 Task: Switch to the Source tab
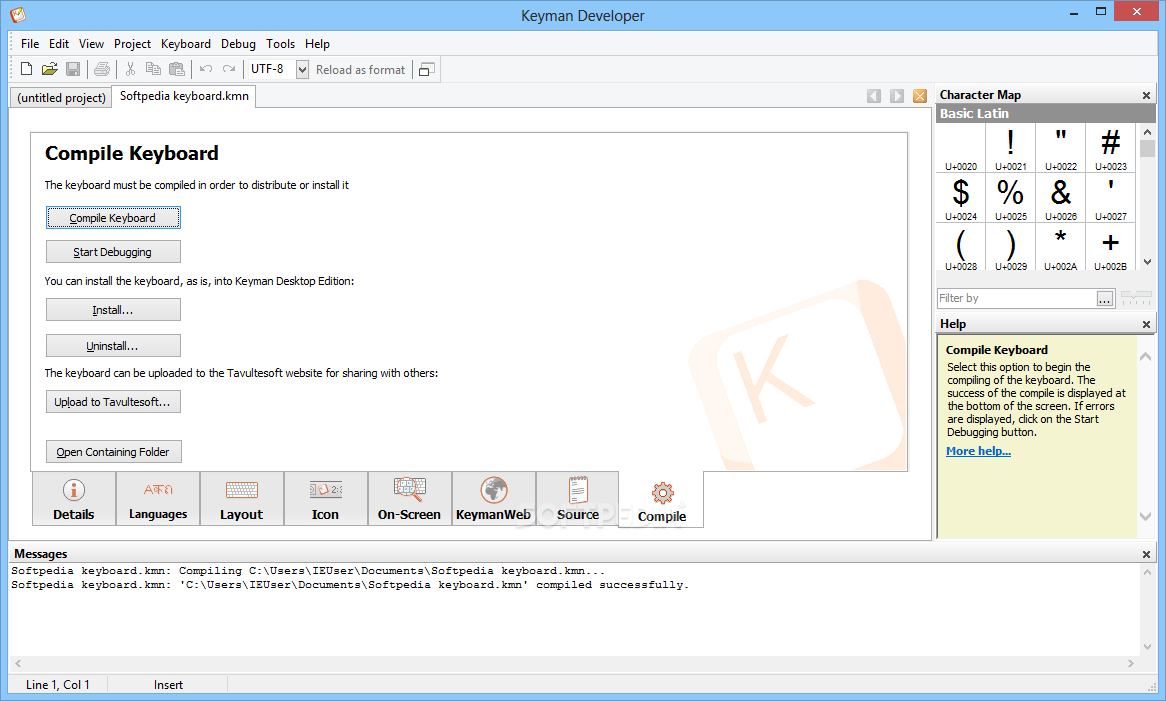577,499
